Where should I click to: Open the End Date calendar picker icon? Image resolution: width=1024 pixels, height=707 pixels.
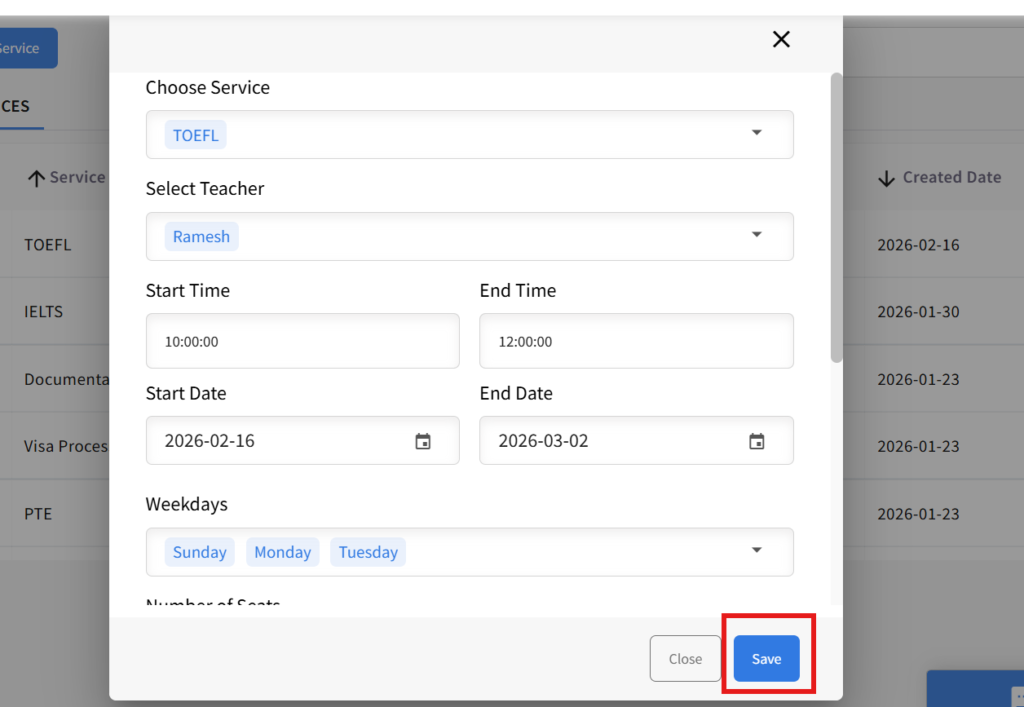point(757,441)
